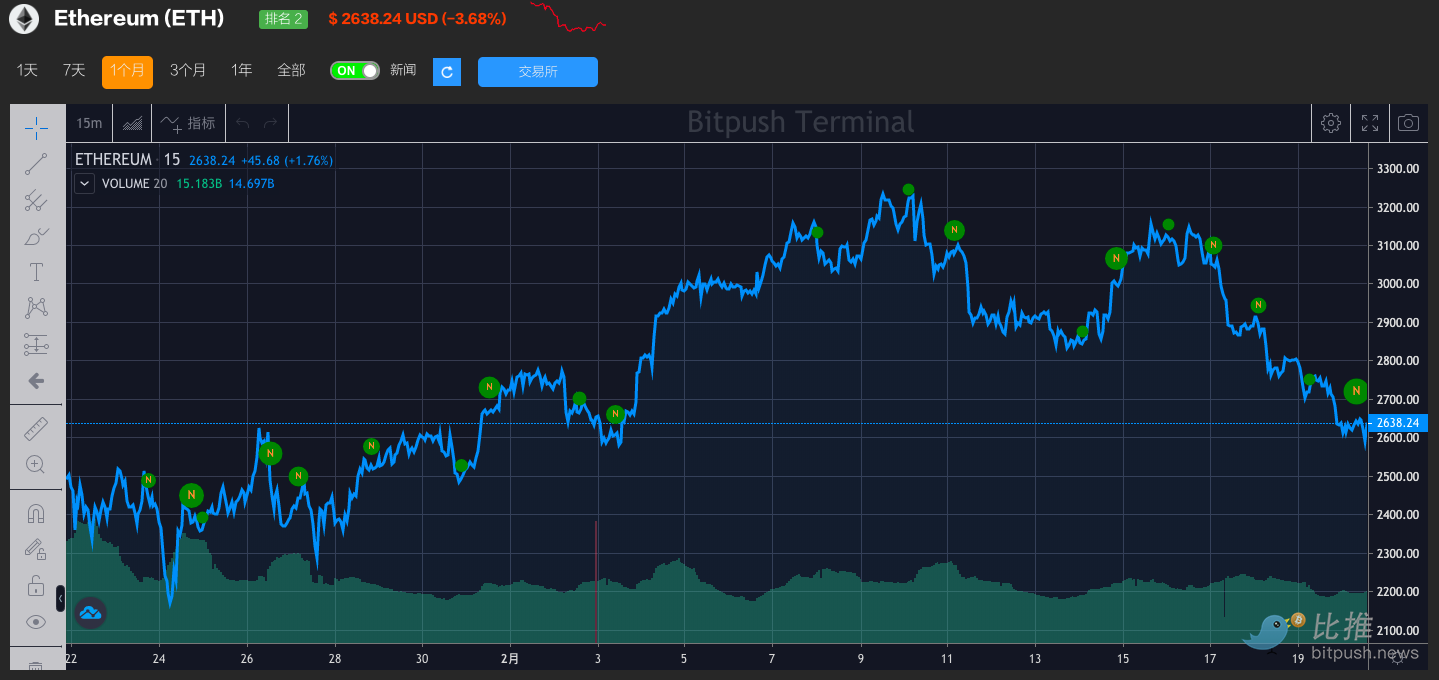Collapse the VOLUME indicator chevron

(84, 183)
